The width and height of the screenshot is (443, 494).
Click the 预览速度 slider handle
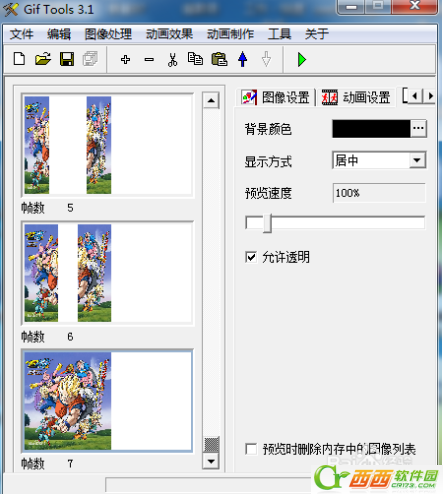267,223
